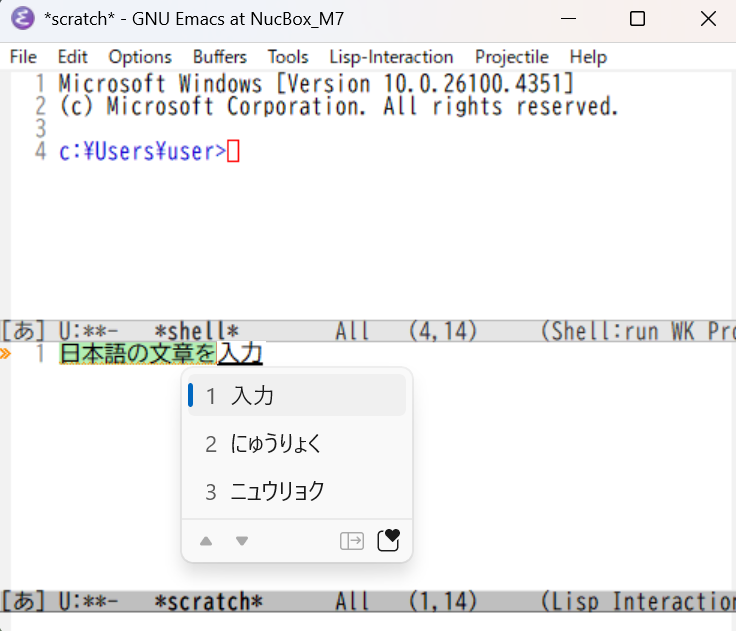Screen dimensions: 736x631
Task: Click the Lisp Interaction mode indicator
Action: [x=639, y=602]
